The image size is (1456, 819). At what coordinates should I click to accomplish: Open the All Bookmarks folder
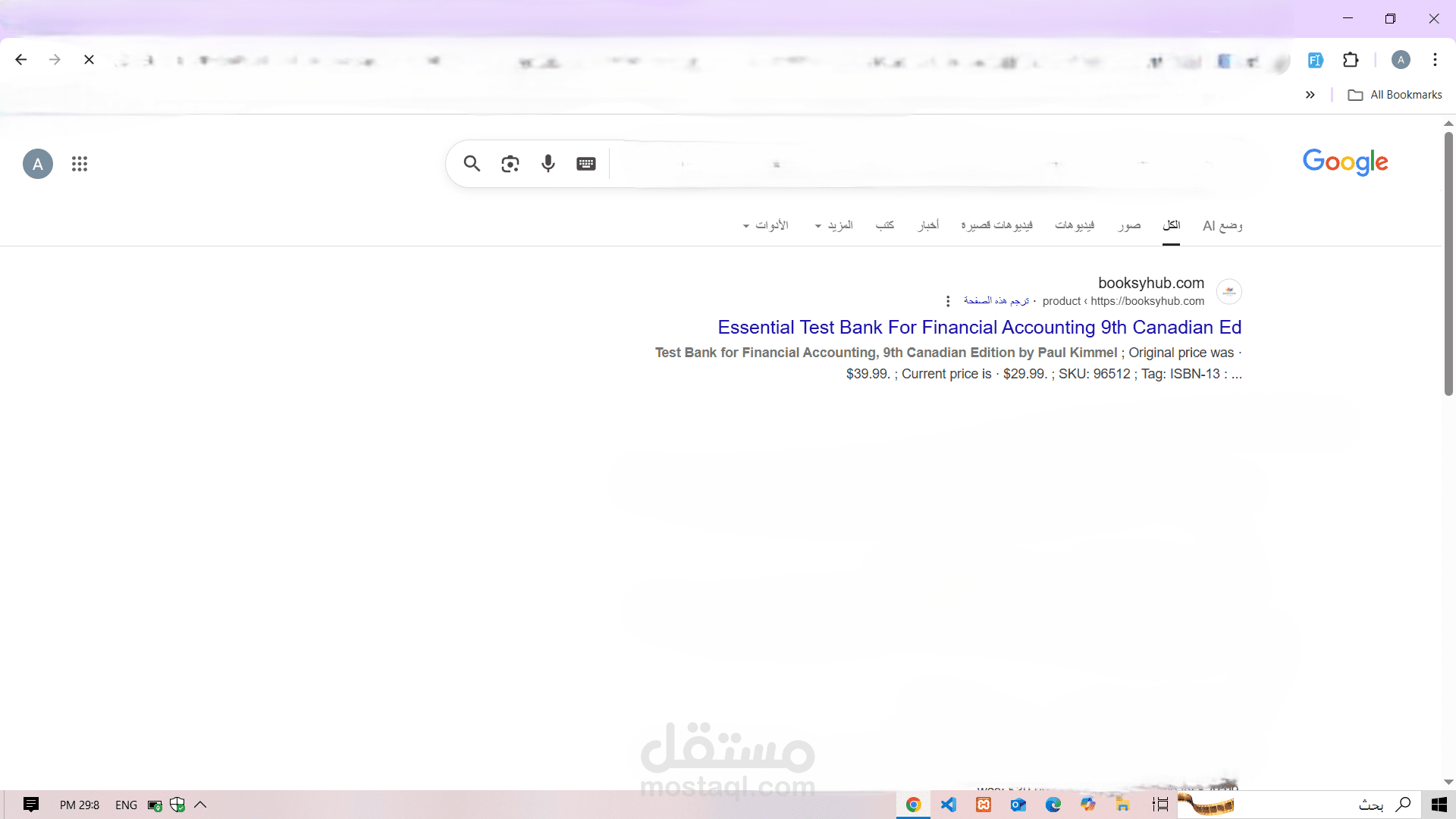[1395, 95]
